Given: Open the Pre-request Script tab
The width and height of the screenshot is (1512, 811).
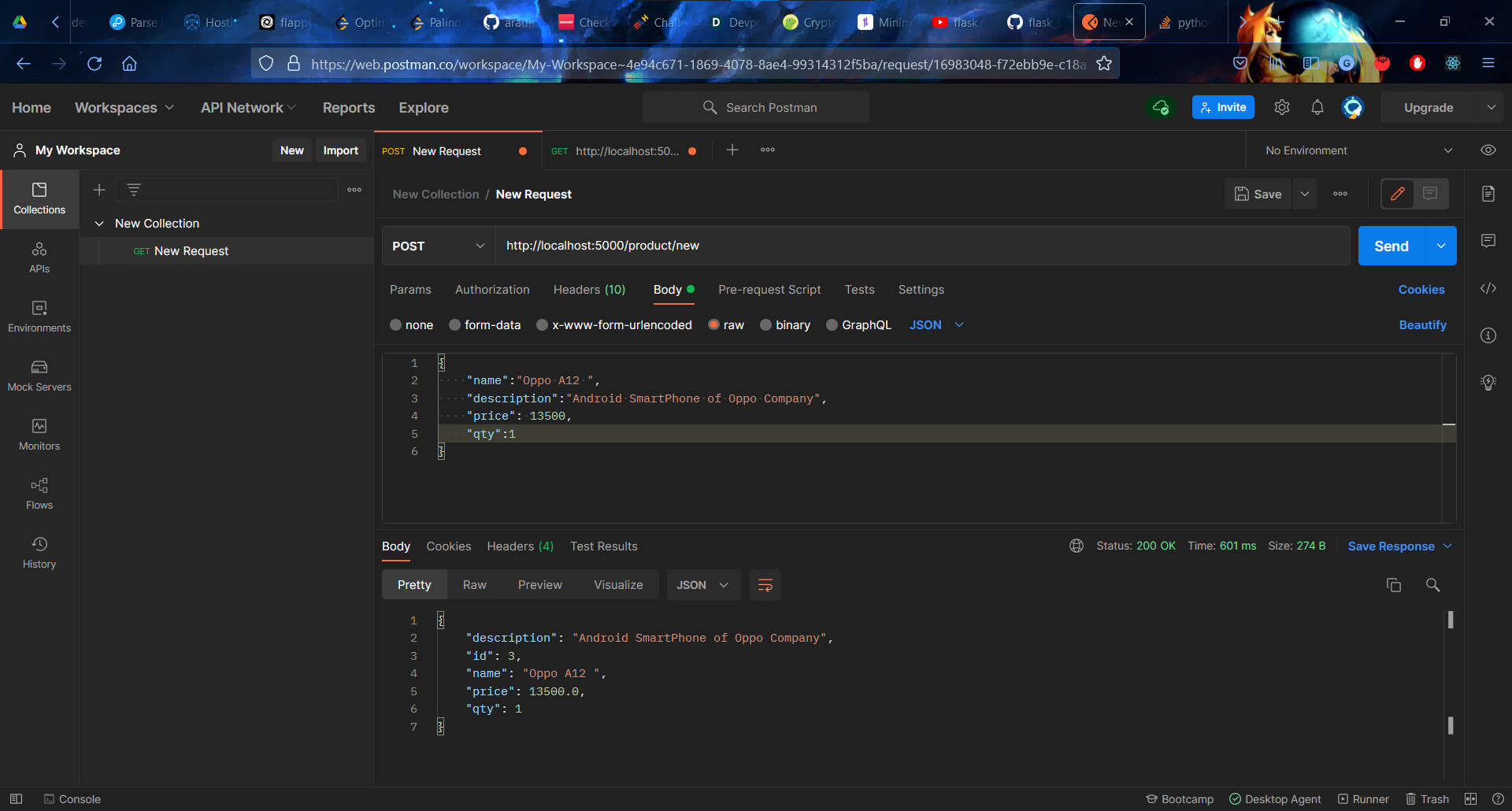Looking at the screenshot, I should [769, 290].
